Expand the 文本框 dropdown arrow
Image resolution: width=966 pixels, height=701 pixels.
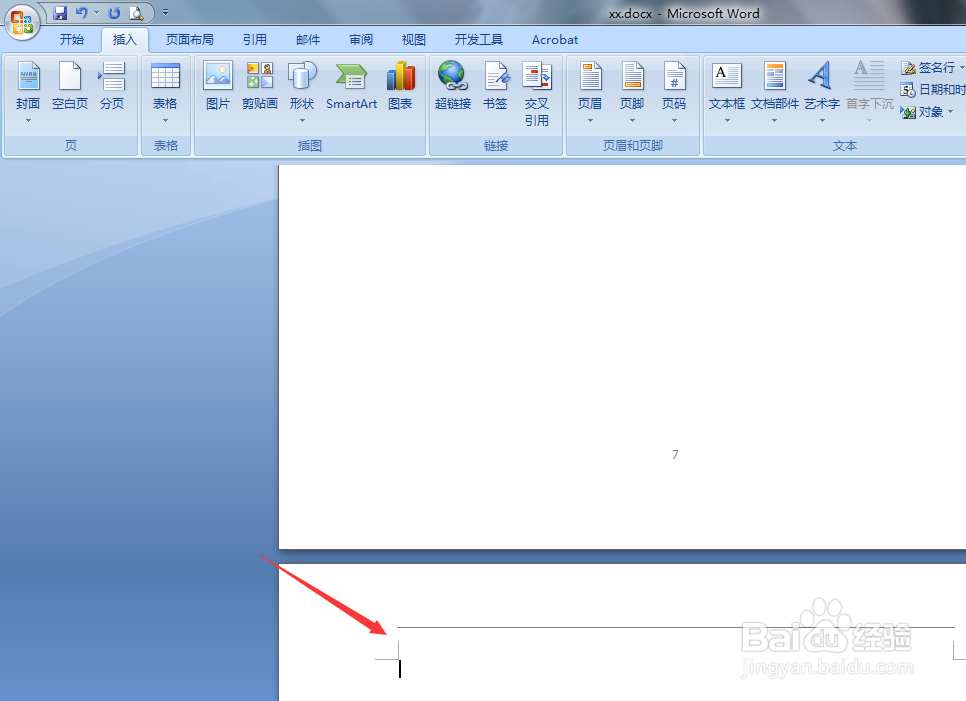click(727, 121)
